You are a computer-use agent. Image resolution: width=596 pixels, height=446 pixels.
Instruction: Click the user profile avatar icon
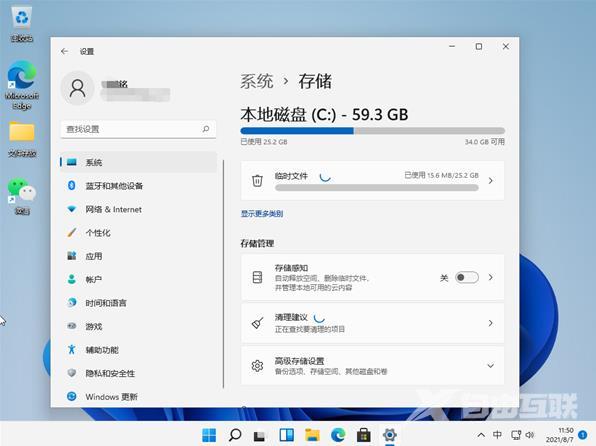pos(78,88)
